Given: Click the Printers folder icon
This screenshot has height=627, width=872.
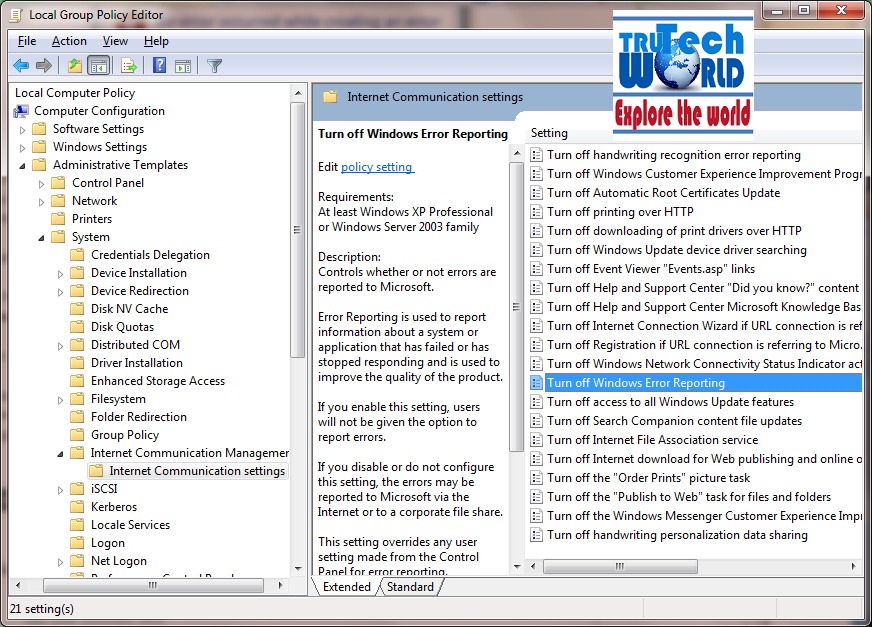Looking at the screenshot, I should 58,219.
